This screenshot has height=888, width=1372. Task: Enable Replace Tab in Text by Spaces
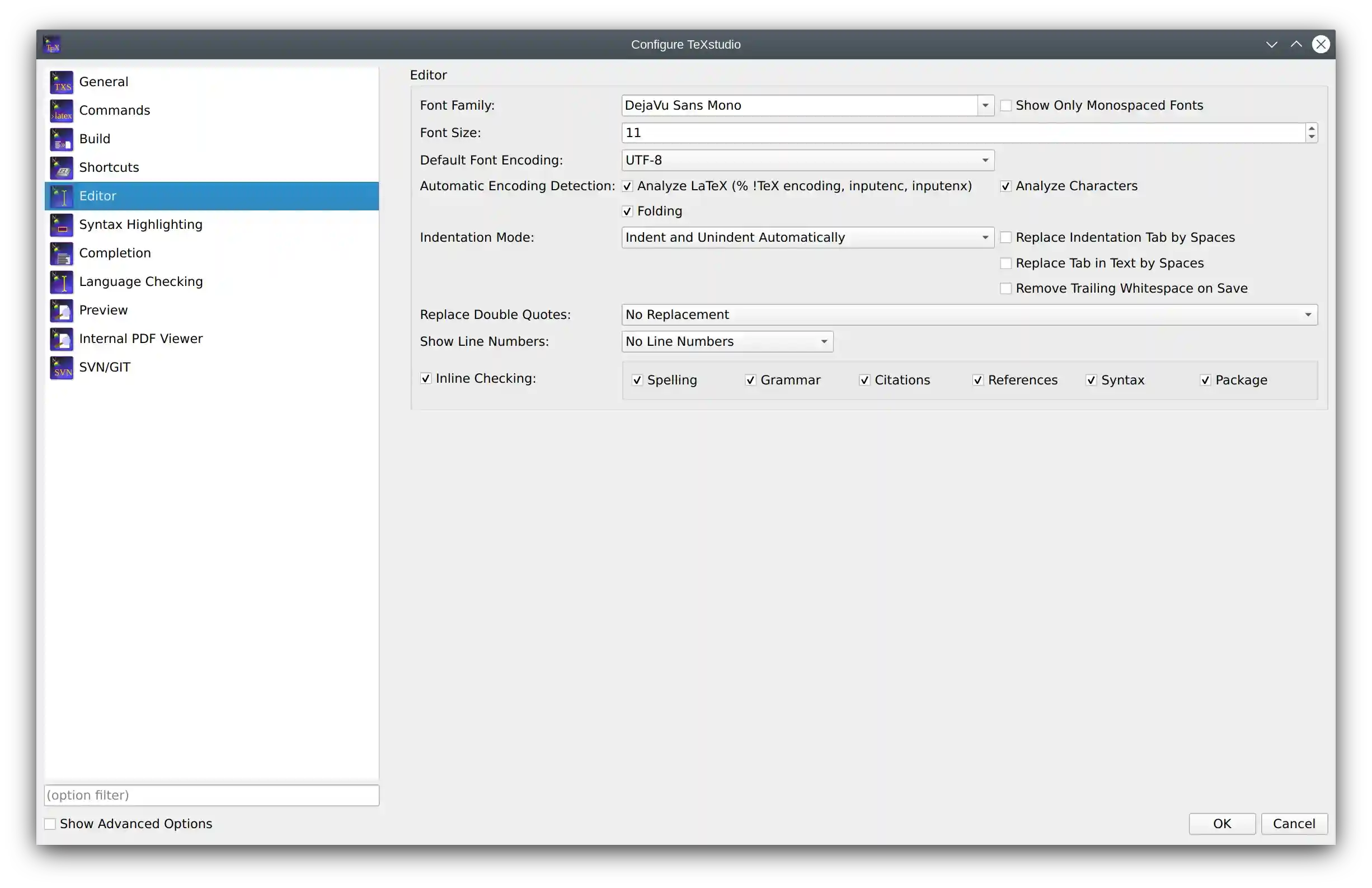[1006, 263]
